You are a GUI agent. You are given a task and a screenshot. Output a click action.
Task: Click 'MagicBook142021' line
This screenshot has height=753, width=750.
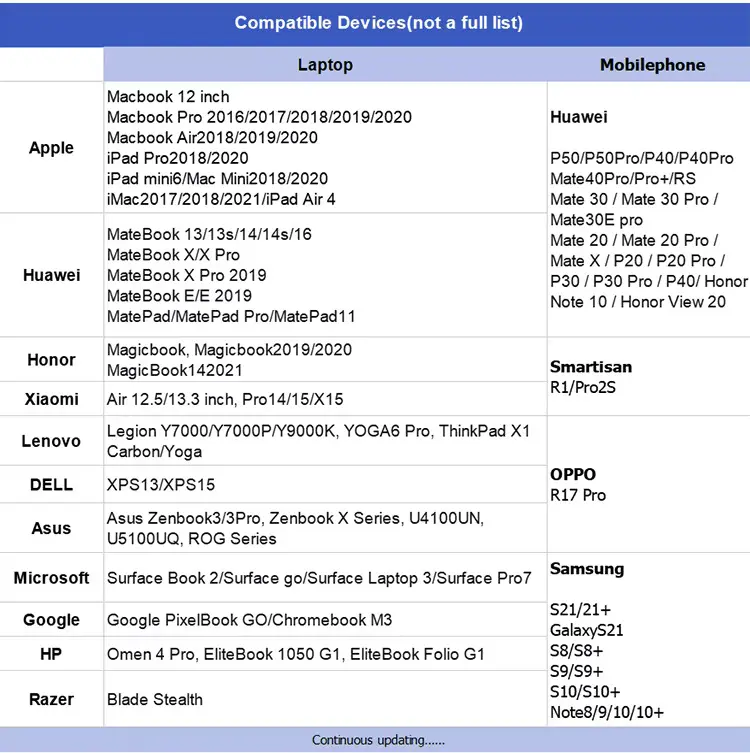175,370
